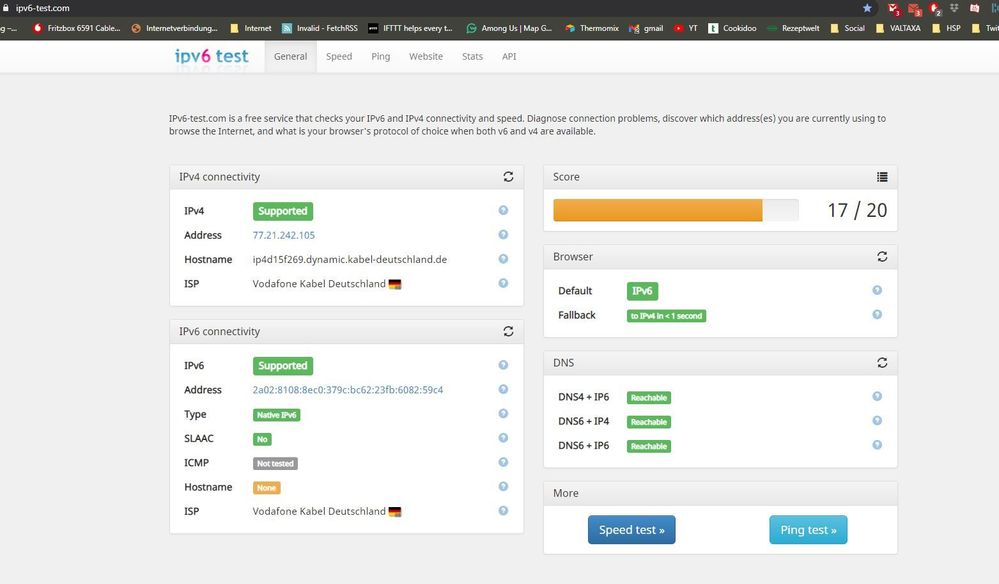
Task: Open help for the ICMP row
Action: click(503, 462)
